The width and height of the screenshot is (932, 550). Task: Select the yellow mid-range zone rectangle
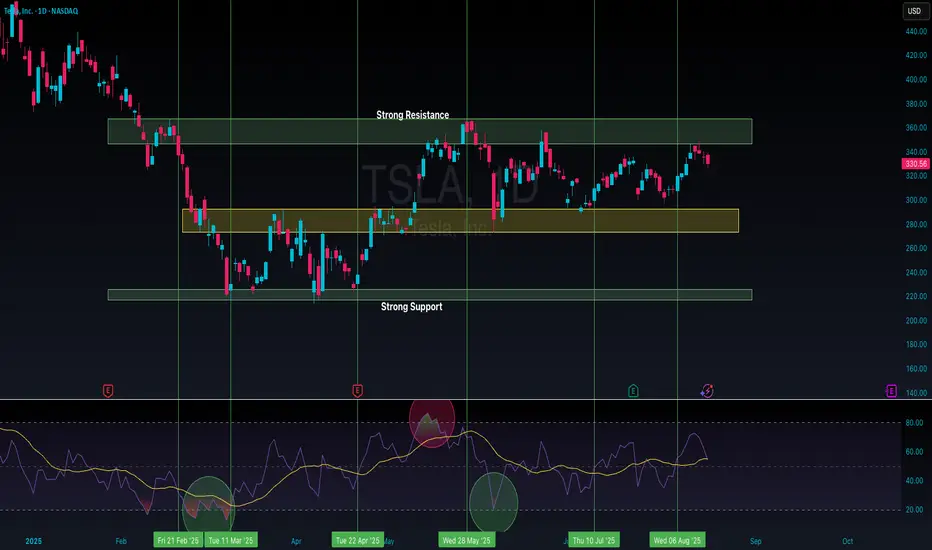click(461, 221)
